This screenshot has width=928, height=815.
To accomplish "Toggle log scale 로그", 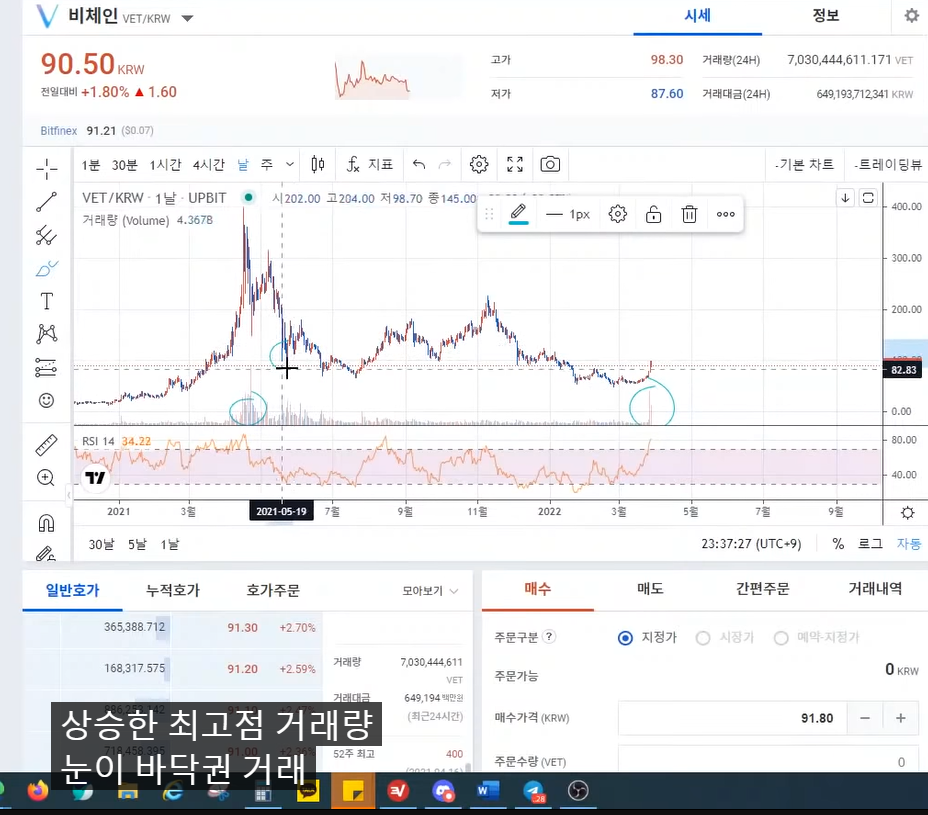I will 871,544.
